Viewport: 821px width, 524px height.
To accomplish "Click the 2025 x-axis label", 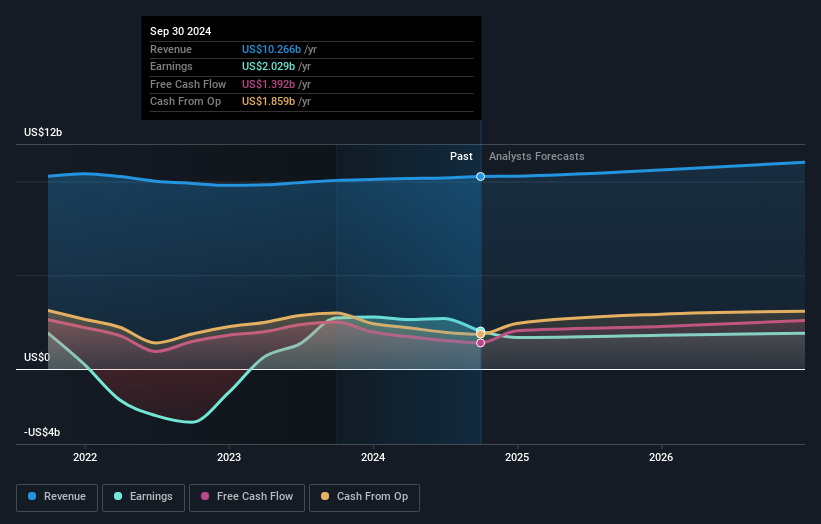I will (x=517, y=457).
